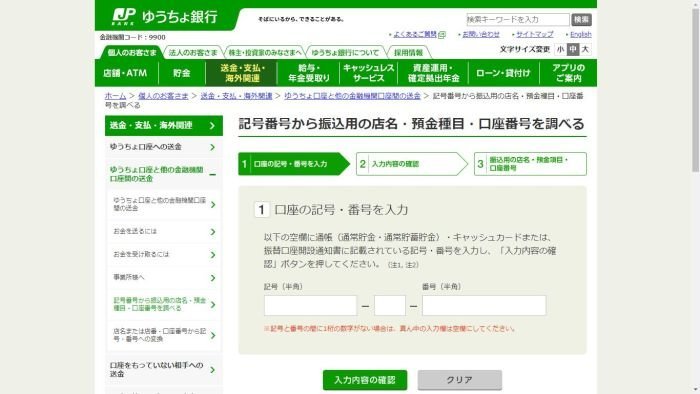Screen dimensions: 700x394
Task: Open the 店舗・ATM menu
Action: pos(126,73)
